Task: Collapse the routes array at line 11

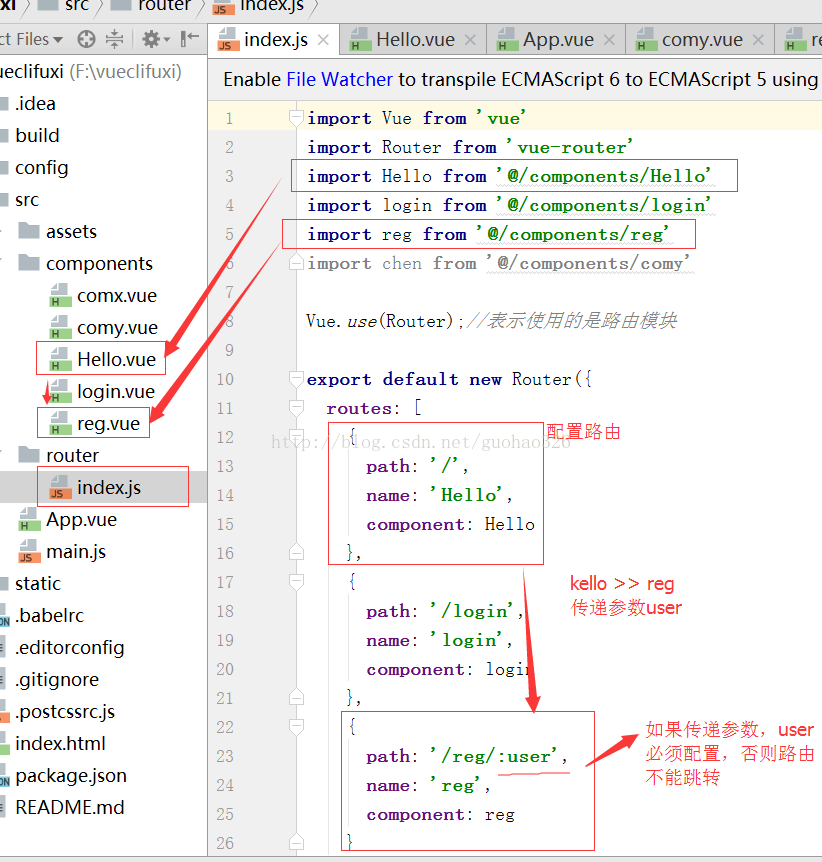Action: pos(296,408)
